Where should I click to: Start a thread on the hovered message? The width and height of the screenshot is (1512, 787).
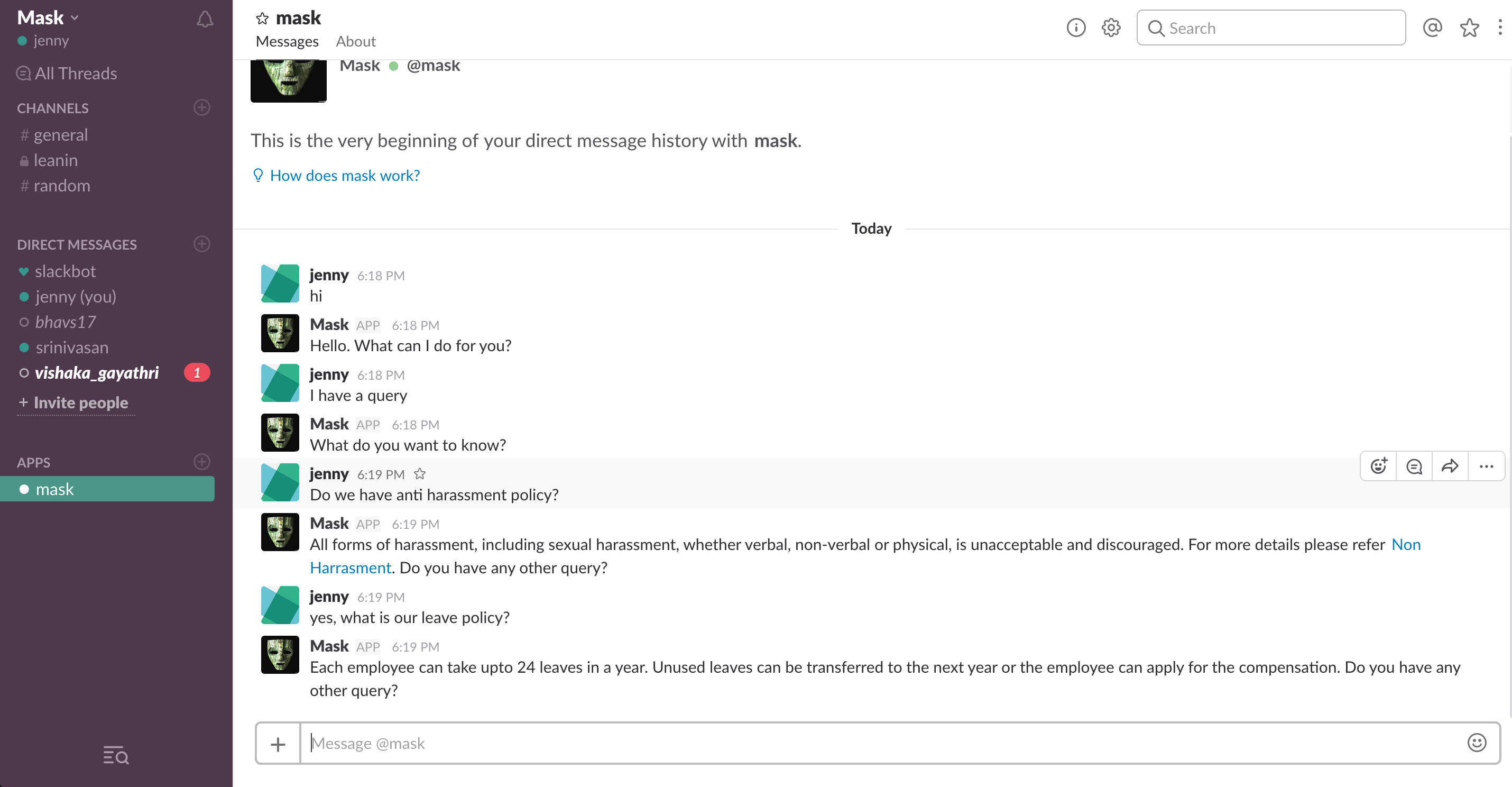(x=1414, y=466)
